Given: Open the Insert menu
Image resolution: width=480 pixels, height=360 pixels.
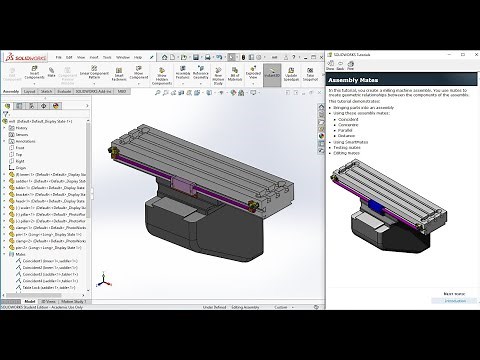Looking at the screenshot, I should 94,57.
